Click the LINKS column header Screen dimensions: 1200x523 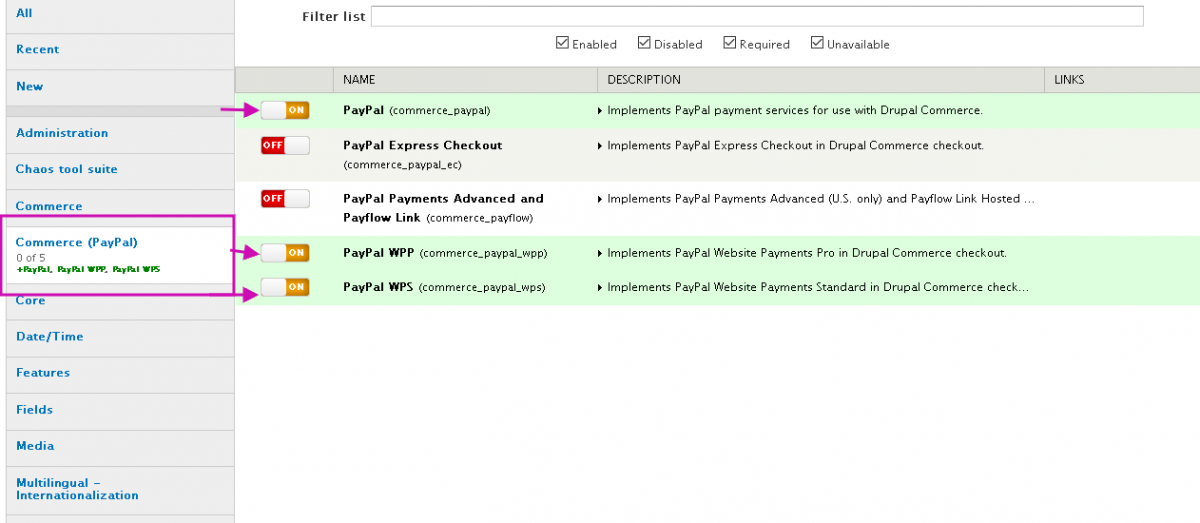point(1121,80)
